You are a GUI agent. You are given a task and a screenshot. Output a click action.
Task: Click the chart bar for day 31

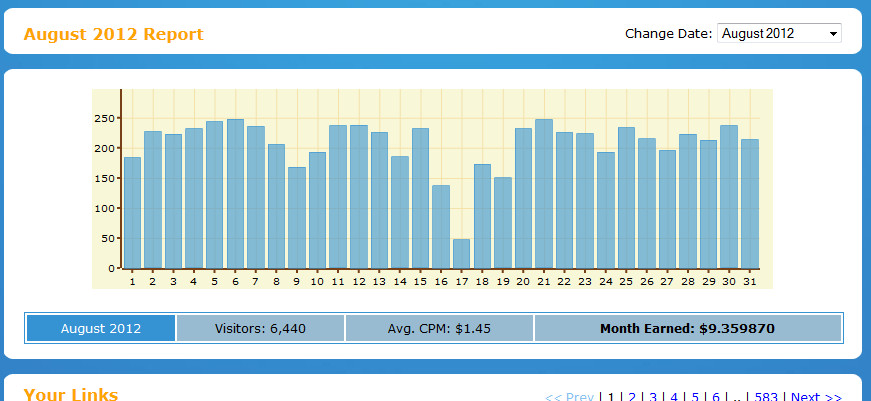click(x=750, y=204)
